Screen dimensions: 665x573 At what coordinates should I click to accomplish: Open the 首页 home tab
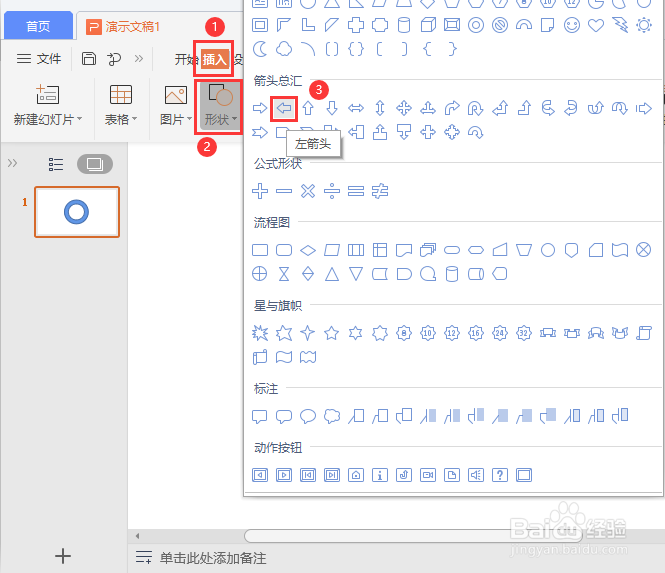[38, 26]
